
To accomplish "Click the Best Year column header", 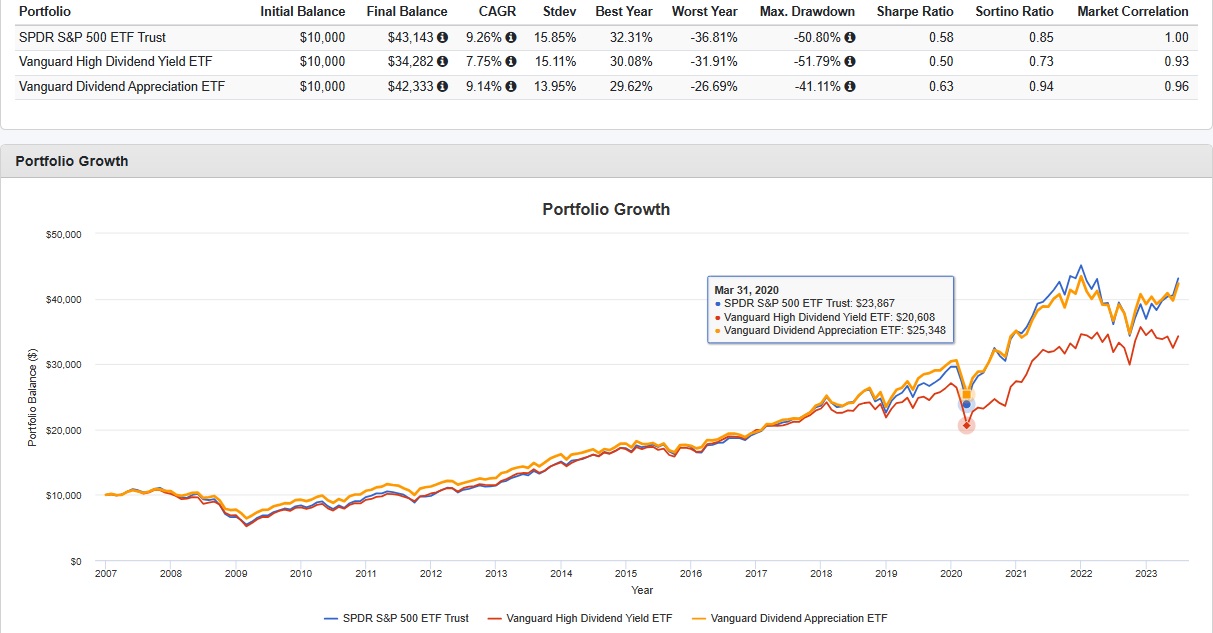I will point(623,12).
